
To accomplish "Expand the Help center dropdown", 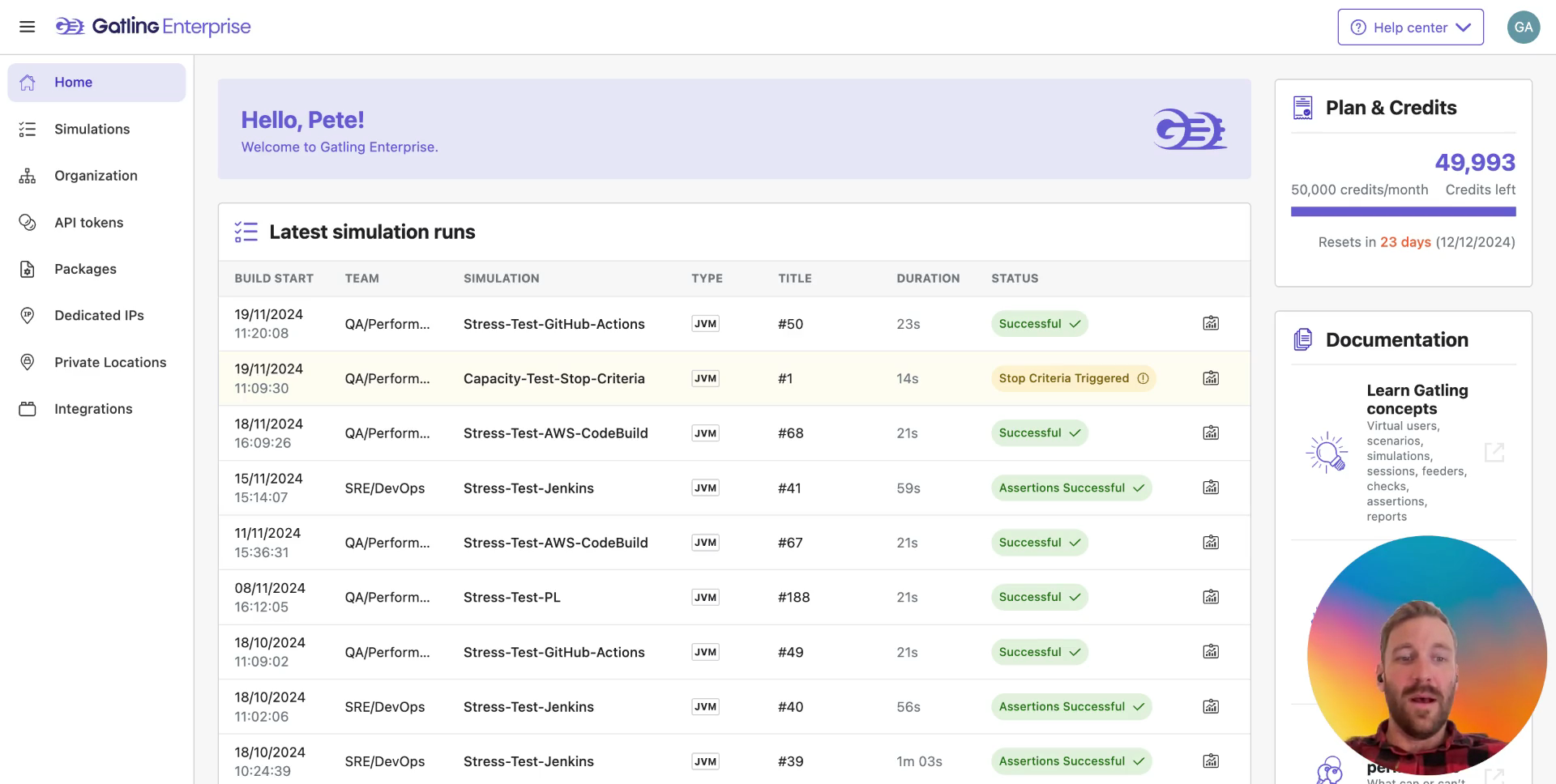I will tap(1410, 27).
